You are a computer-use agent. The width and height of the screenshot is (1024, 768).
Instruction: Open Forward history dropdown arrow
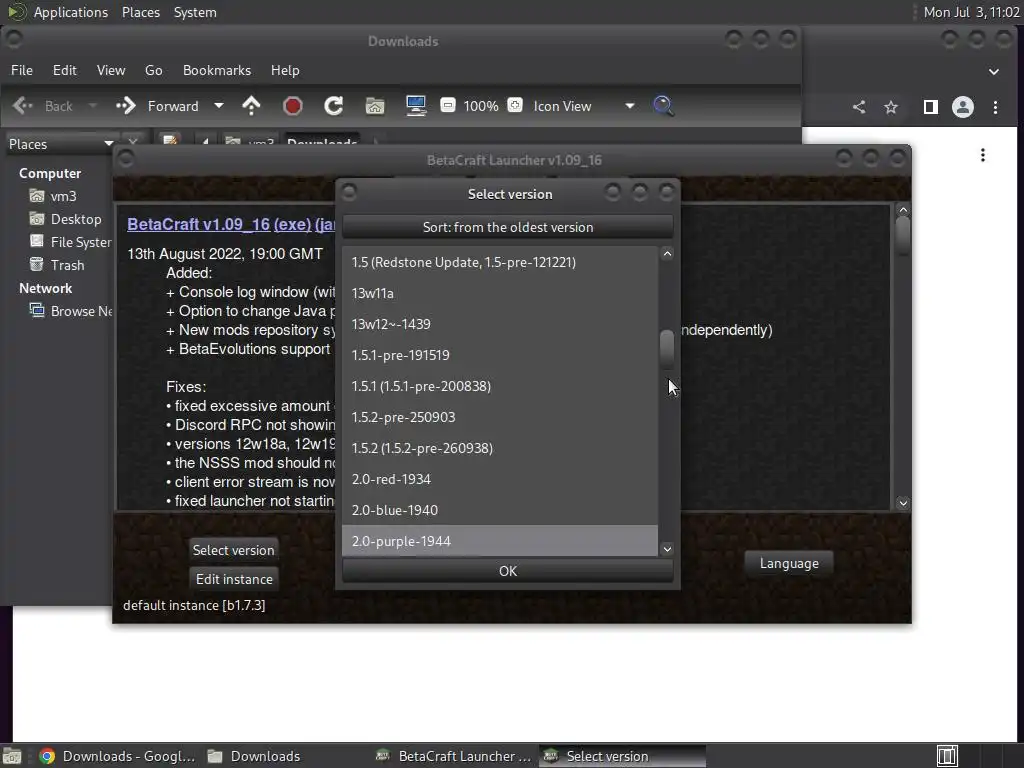click(219, 106)
